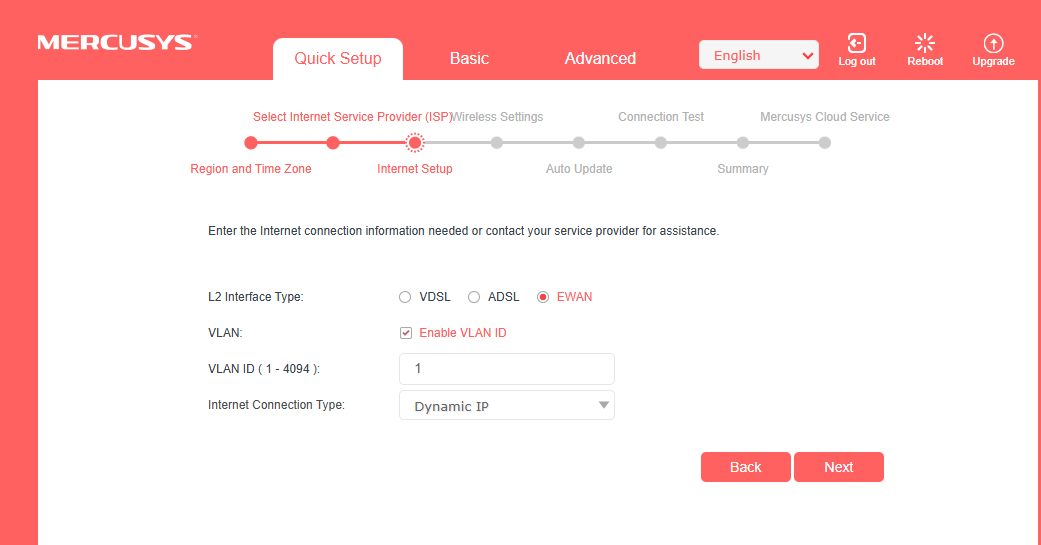The width and height of the screenshot is (1041, 545).
Task: Click the Select Internet Service Provider step dot
Action: (x=333, y=143)
